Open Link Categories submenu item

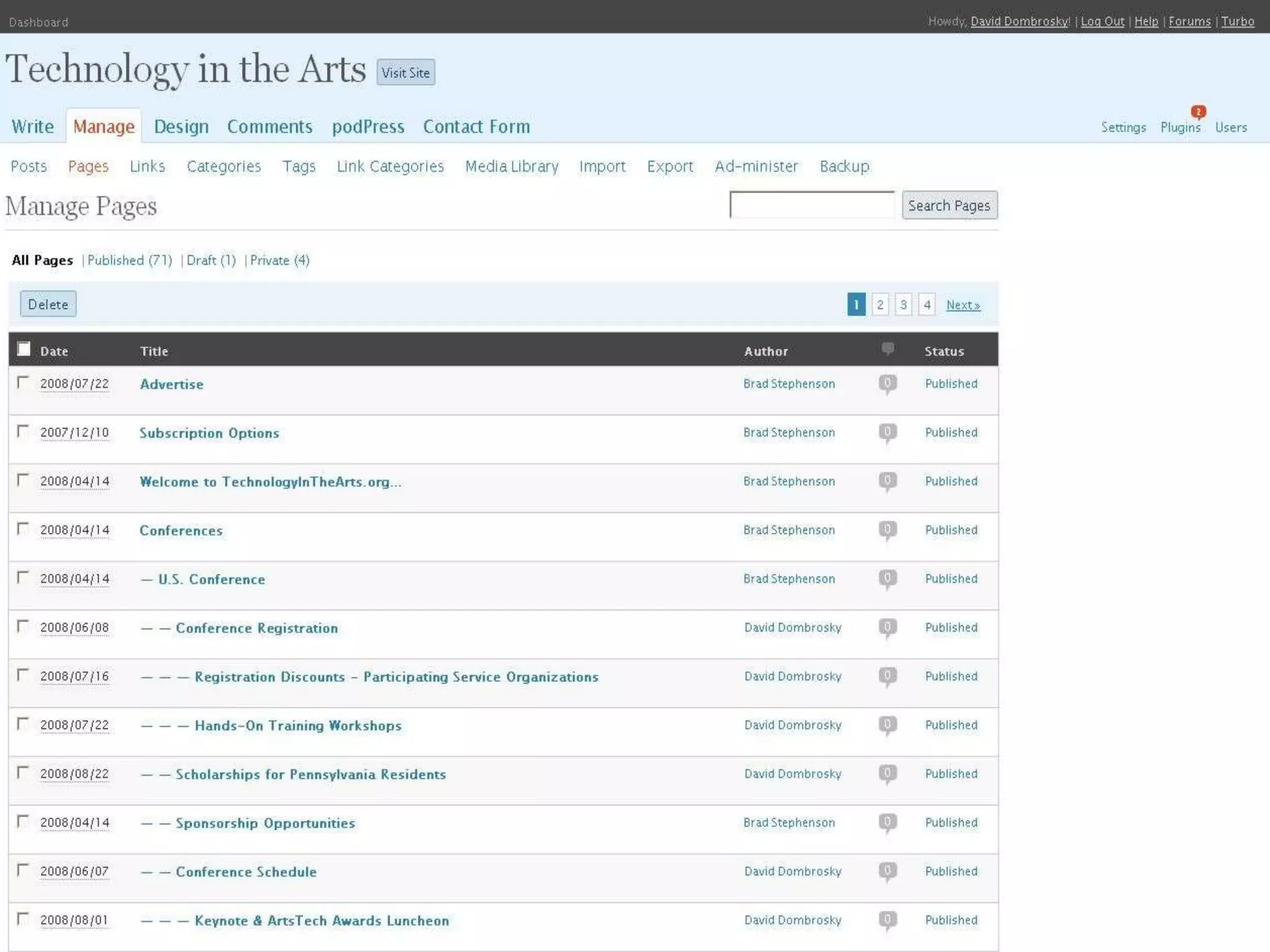(x=390, y=166)
